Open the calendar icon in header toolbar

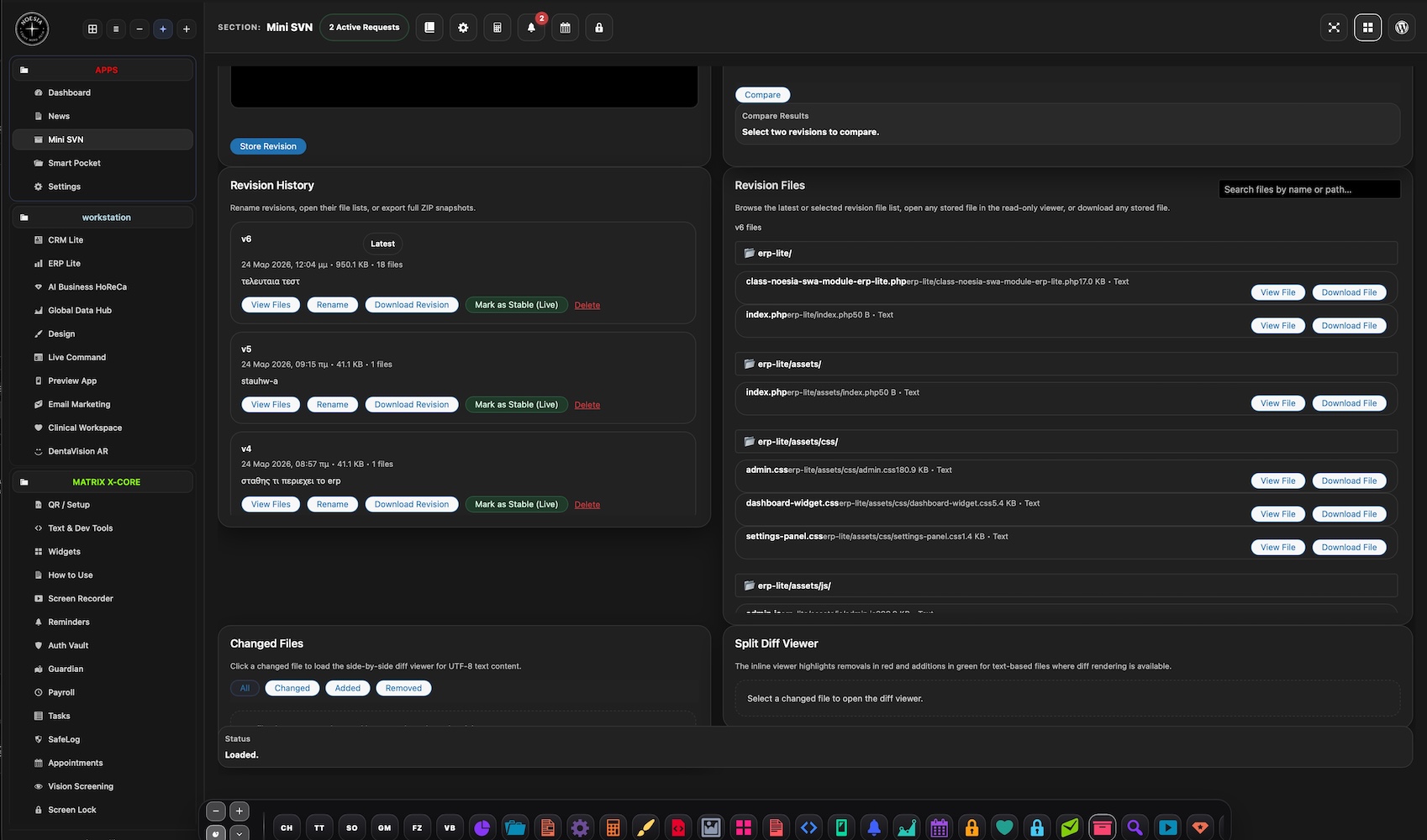tap(565, 28)
